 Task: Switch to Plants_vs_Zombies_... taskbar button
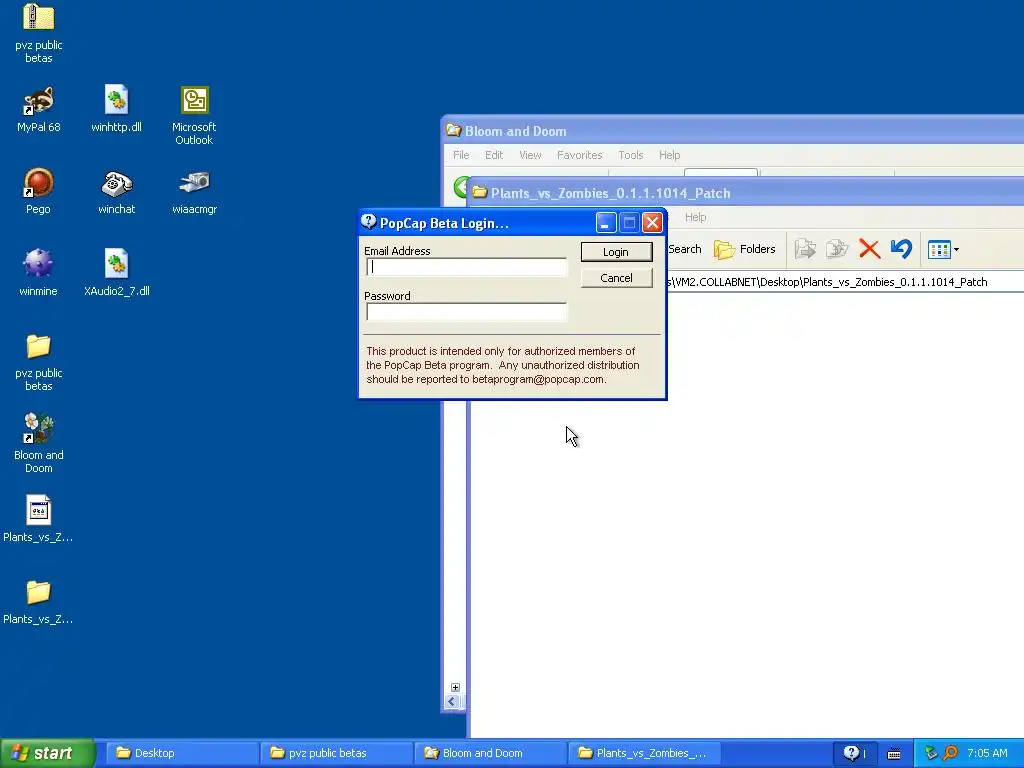click(645, 753)
